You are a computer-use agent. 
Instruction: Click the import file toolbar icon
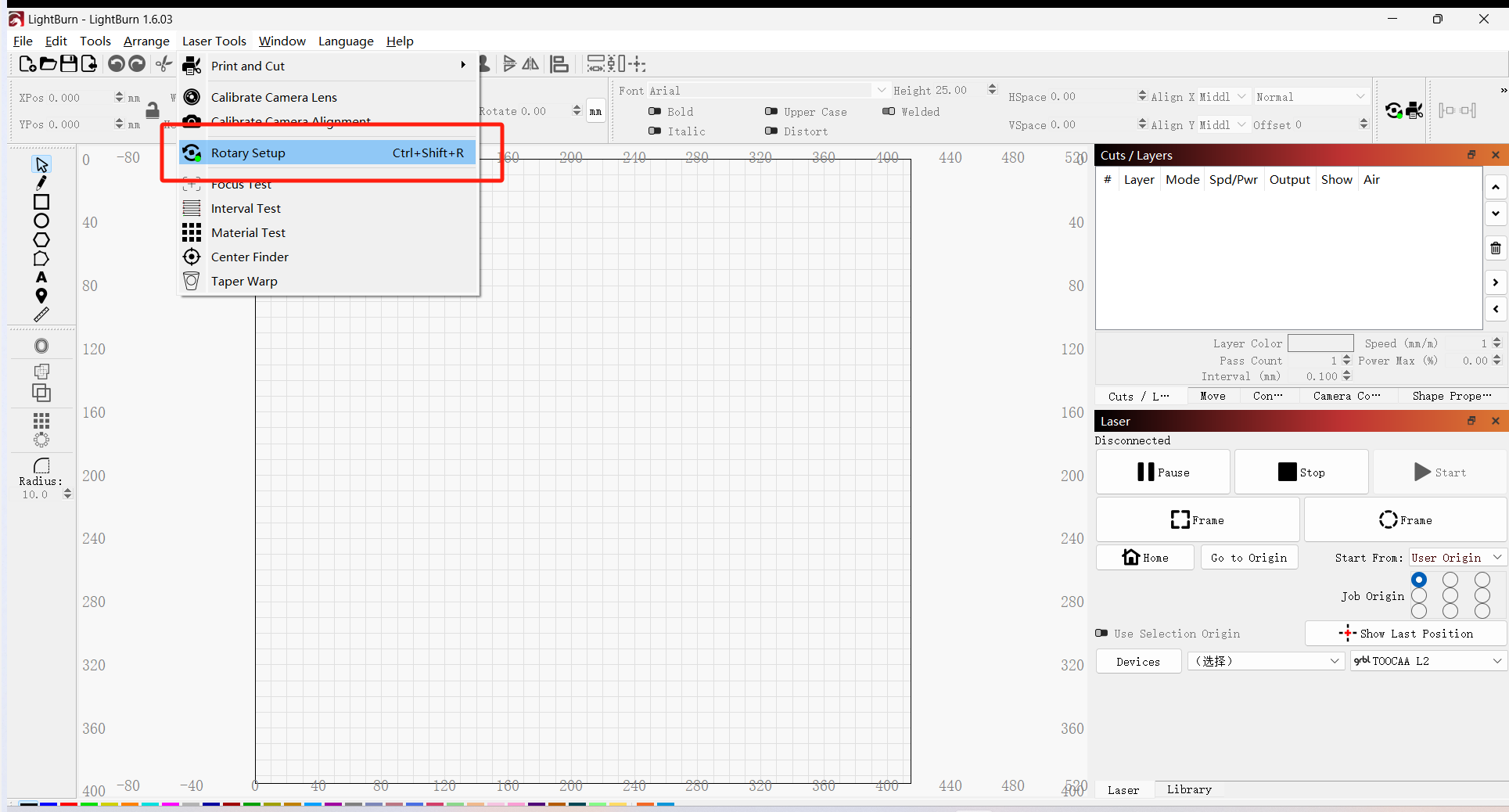tap(89, 64)
